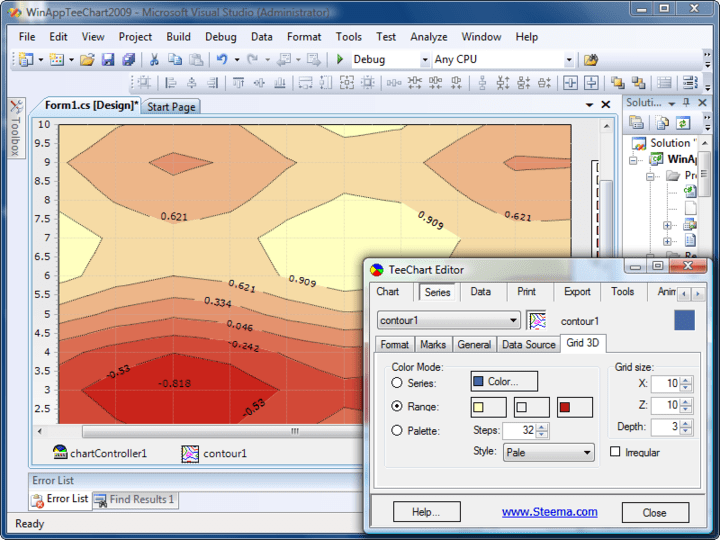Select the chartController1 tray component icon
720x540 pixels.
click(60, 453)
